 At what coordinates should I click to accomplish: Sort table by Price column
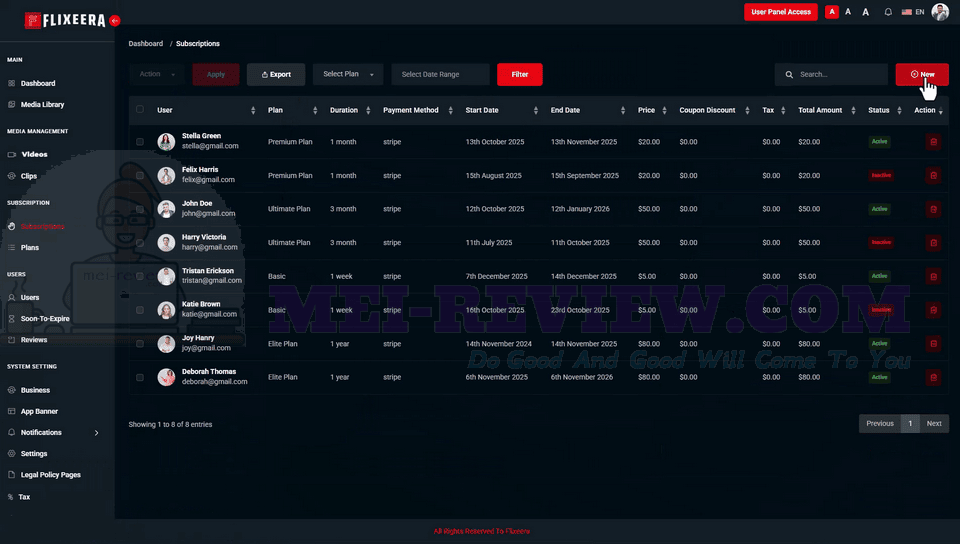664,110
